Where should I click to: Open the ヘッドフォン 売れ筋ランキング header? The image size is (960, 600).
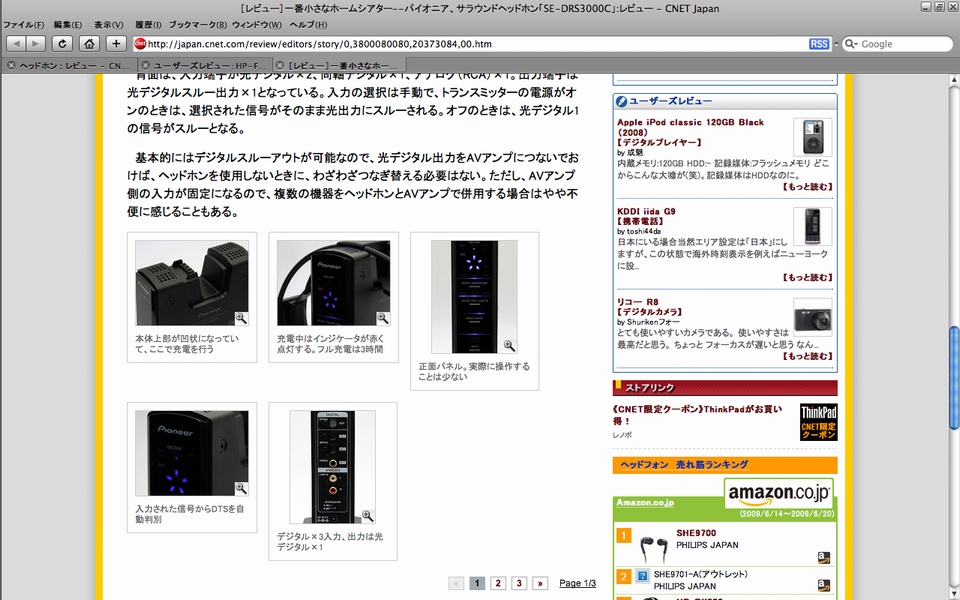pos(684,465)
